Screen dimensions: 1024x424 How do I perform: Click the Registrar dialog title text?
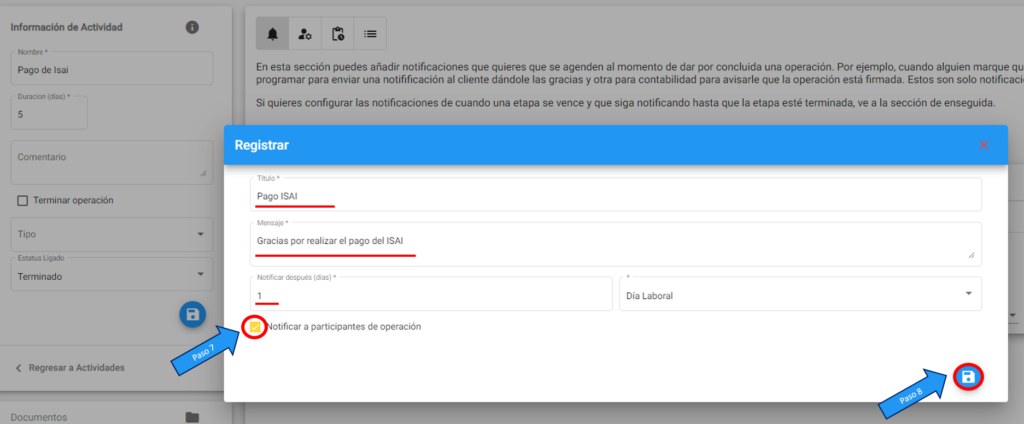click(261, 145)
